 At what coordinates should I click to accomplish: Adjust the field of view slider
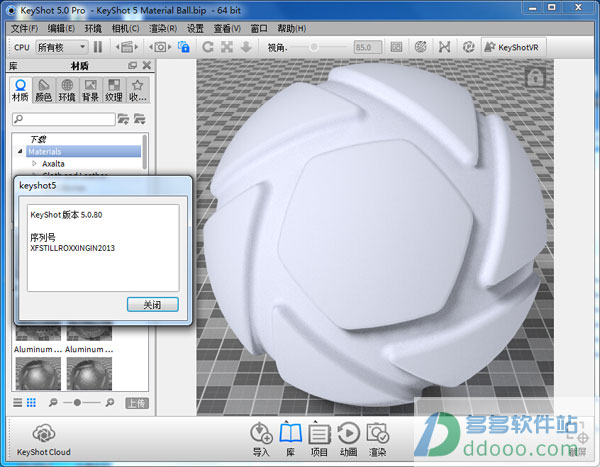[x=314, y=47]
